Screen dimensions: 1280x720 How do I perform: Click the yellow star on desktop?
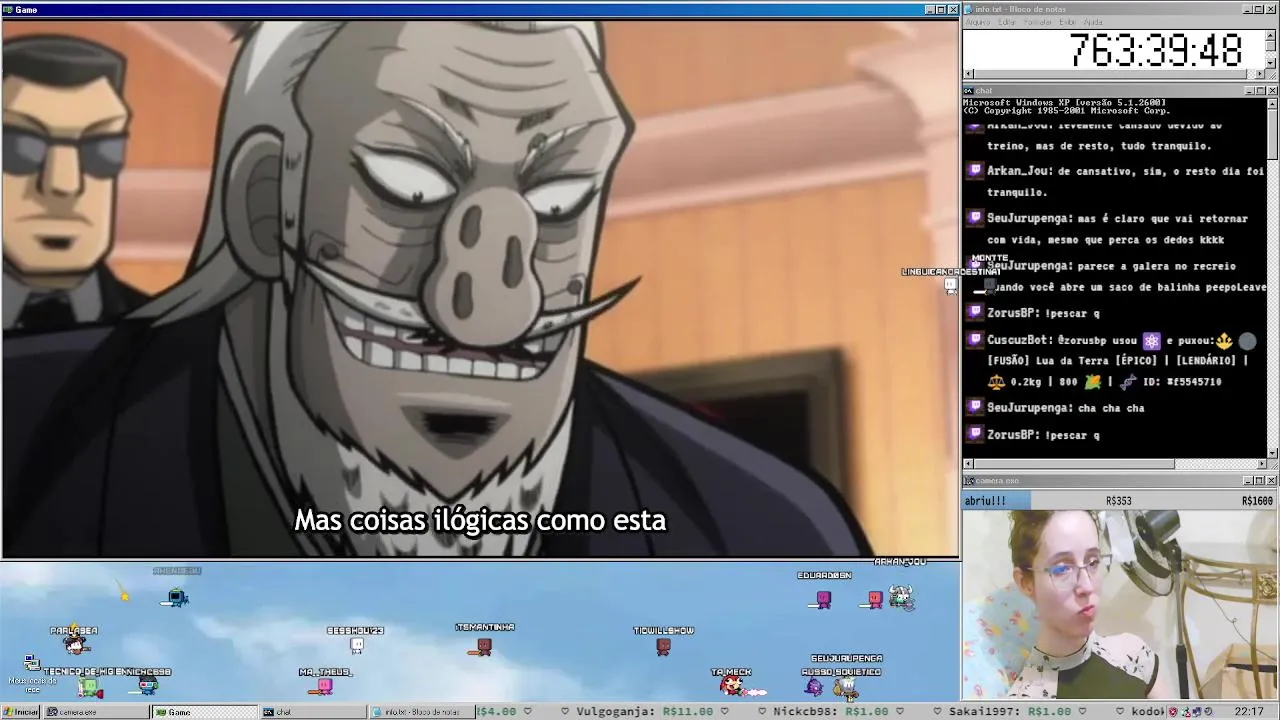pyautogui.click(x=125, y=596)
